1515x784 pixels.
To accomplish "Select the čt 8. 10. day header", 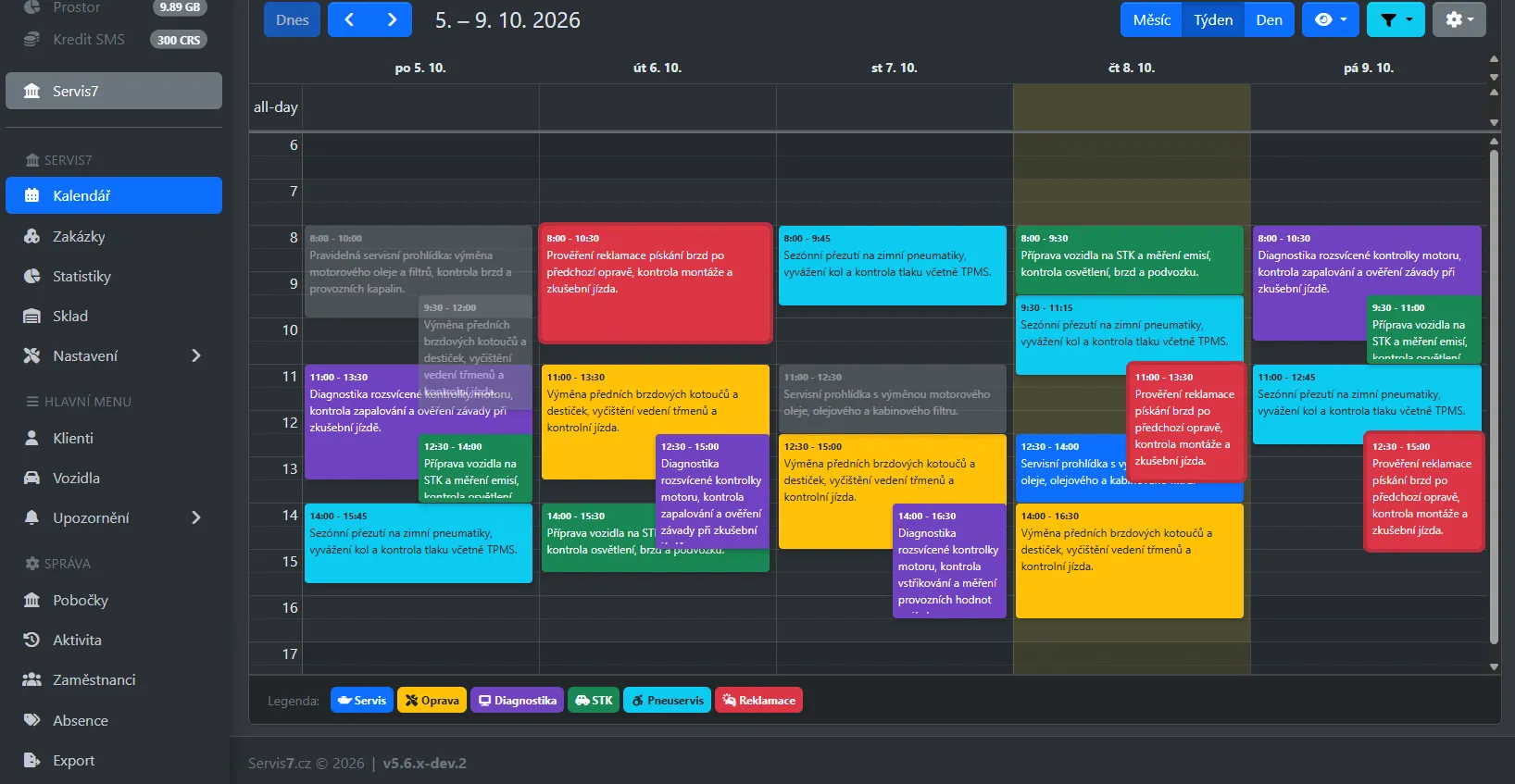I will point(1132,68).
